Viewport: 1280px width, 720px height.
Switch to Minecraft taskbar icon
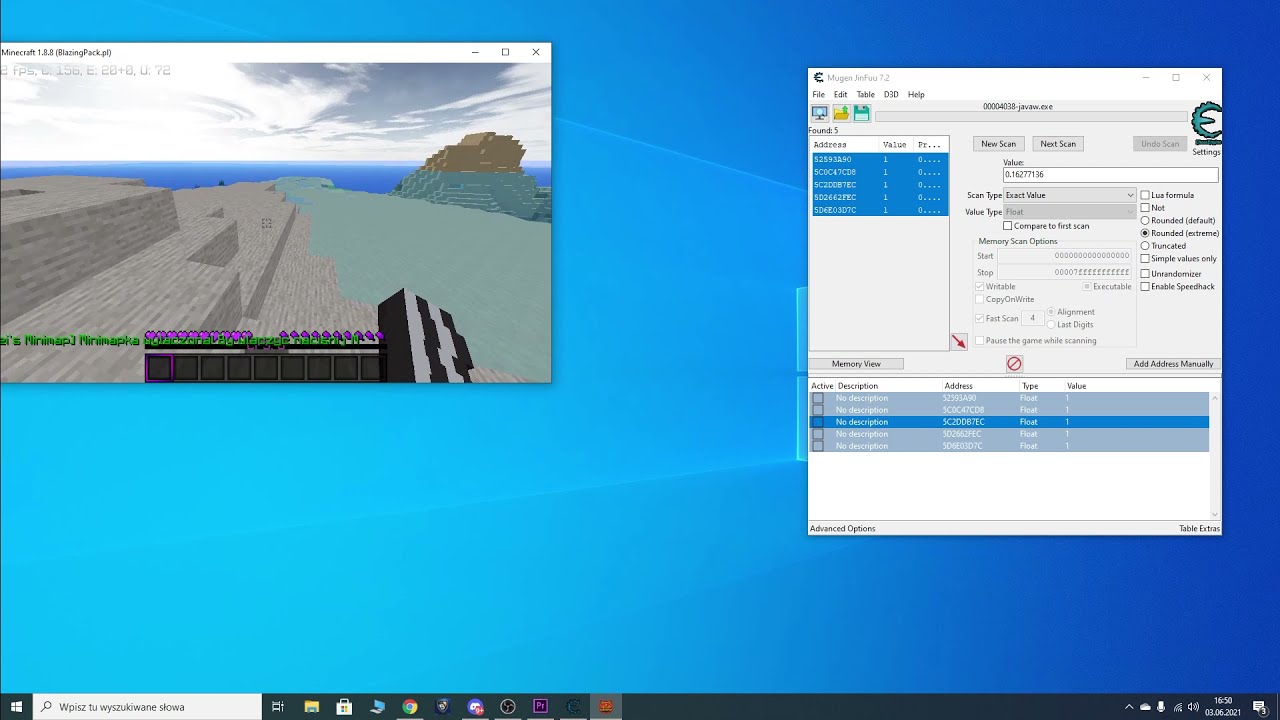point(606,706)
